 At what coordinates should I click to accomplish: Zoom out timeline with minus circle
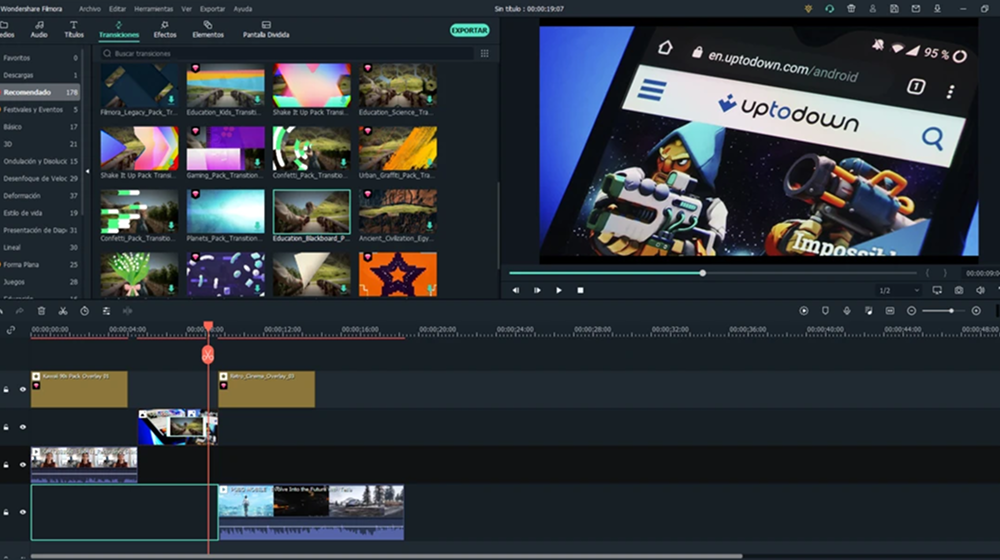[x=911, y=311]
